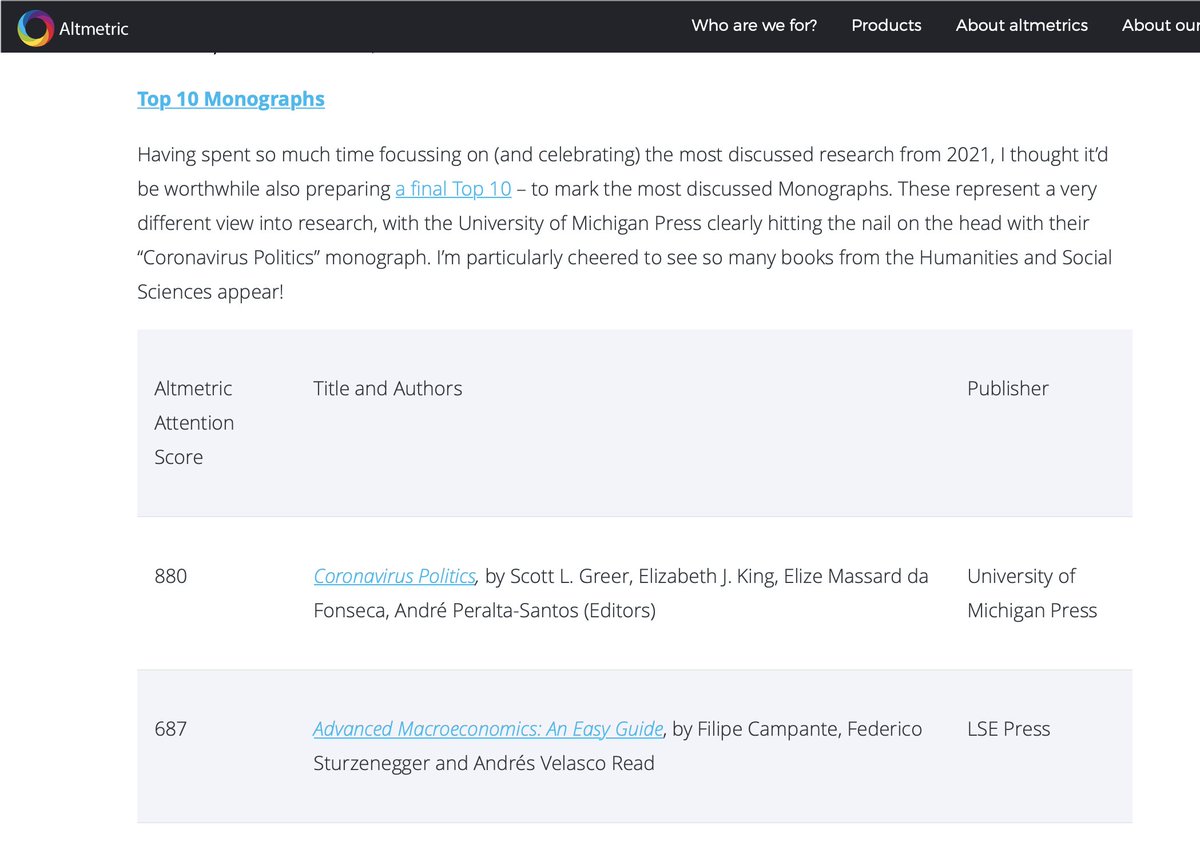
Task: Click the Scott L. Greer editors text
Action: 620,593
